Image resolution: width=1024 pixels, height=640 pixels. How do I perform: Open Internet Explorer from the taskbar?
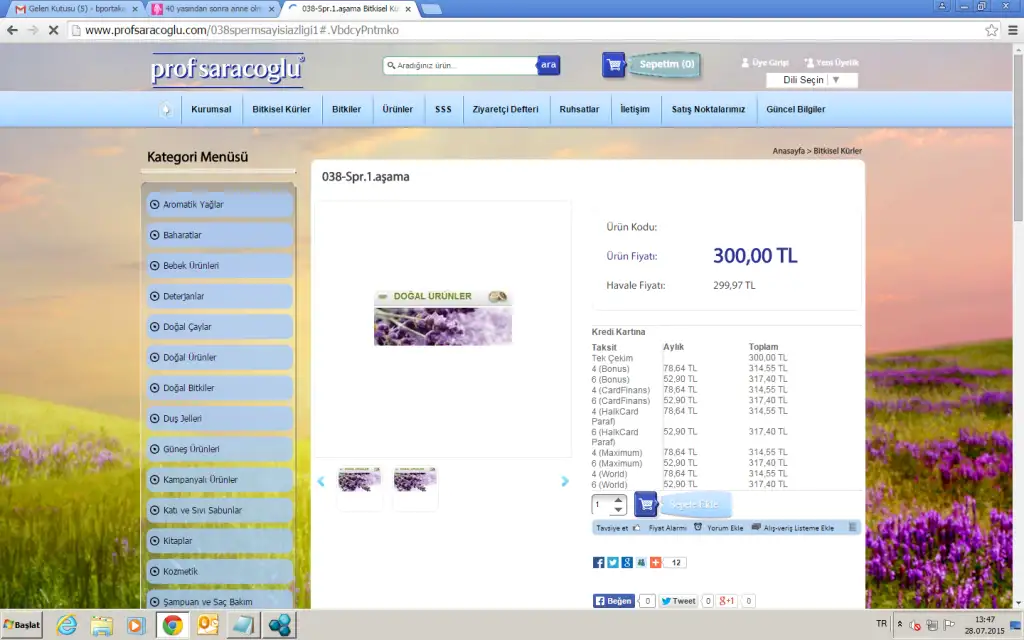tap(67, 625)
